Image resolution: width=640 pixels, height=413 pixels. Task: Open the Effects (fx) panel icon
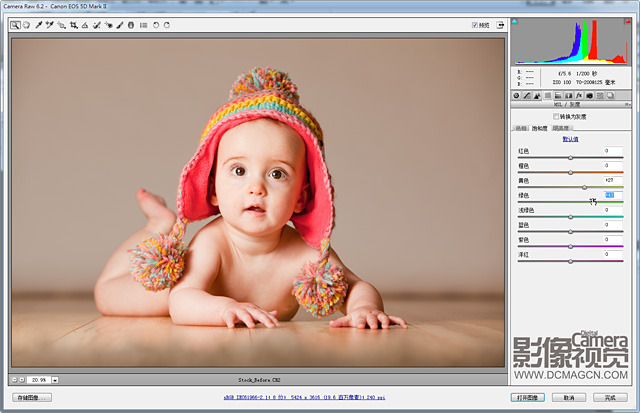(578, 95)
